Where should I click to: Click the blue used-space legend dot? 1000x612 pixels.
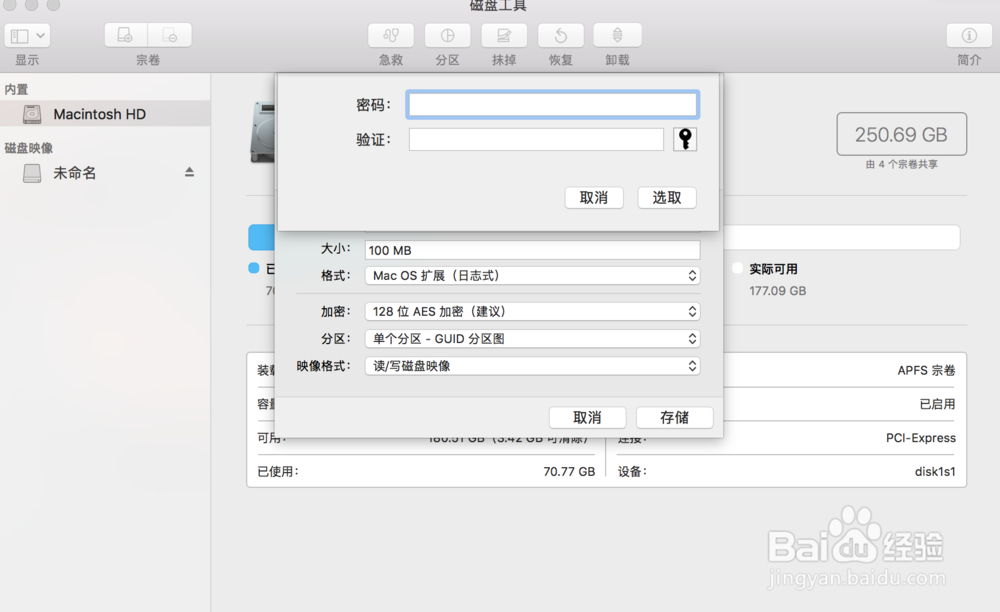[254, 268]
